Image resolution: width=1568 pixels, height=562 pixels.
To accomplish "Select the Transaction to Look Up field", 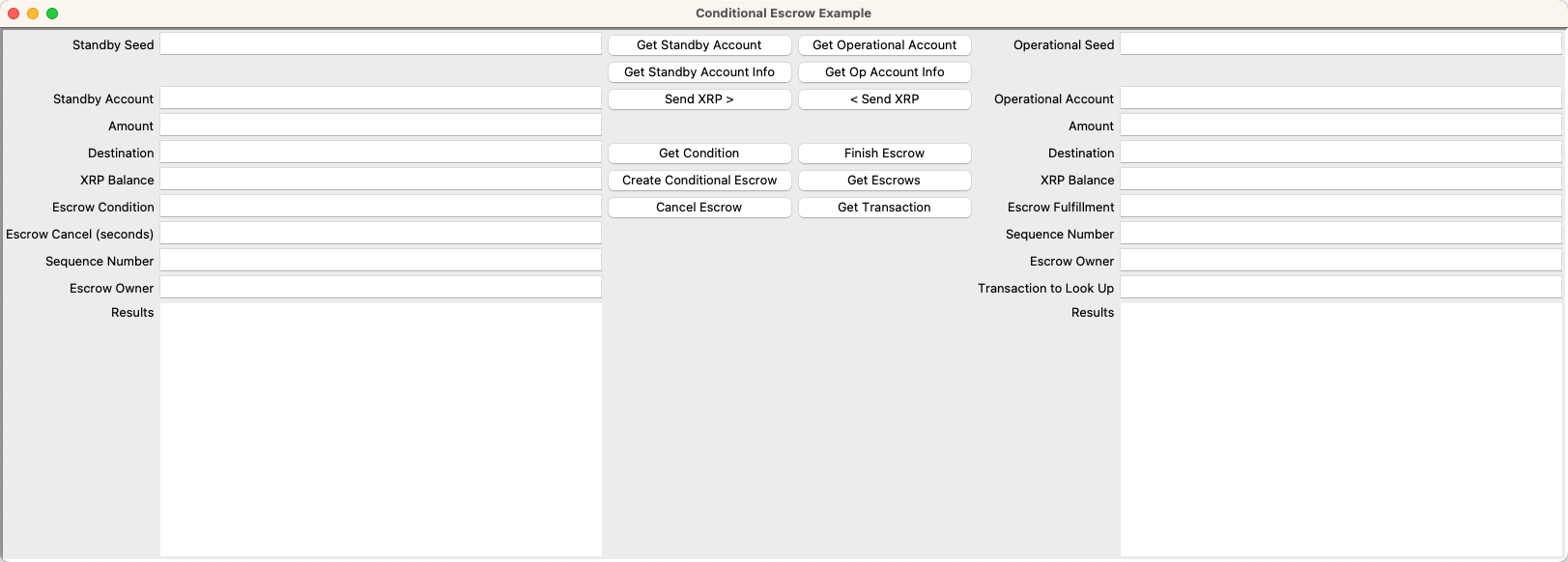I will point(1341,287).
